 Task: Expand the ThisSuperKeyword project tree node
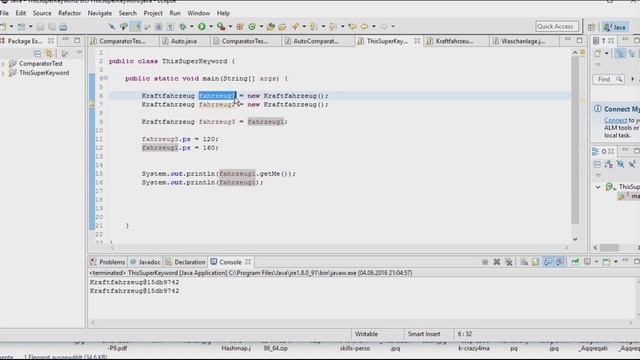(3, 73)
